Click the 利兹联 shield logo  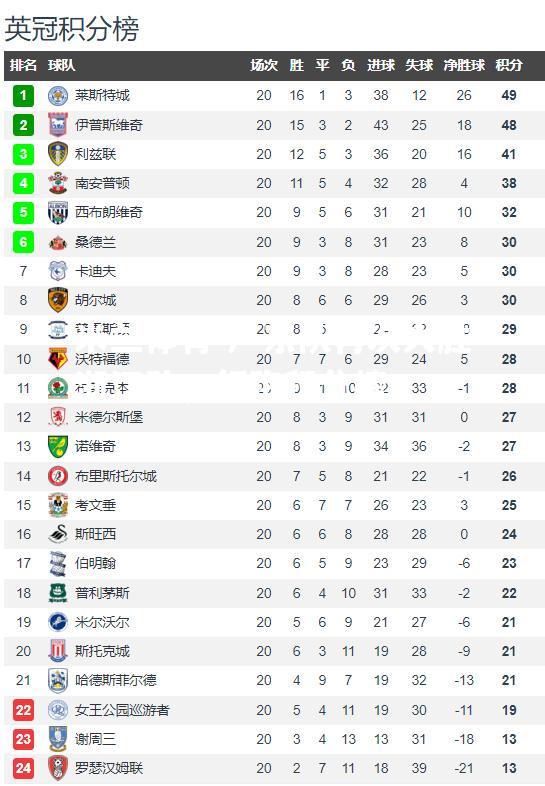click(58, 154)
